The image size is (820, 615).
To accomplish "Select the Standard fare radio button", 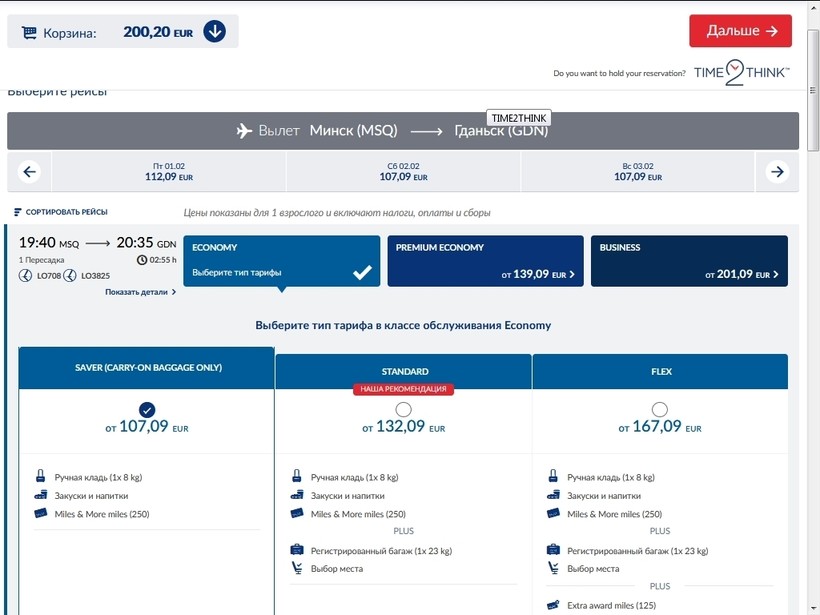I will (x=403, y=409).
